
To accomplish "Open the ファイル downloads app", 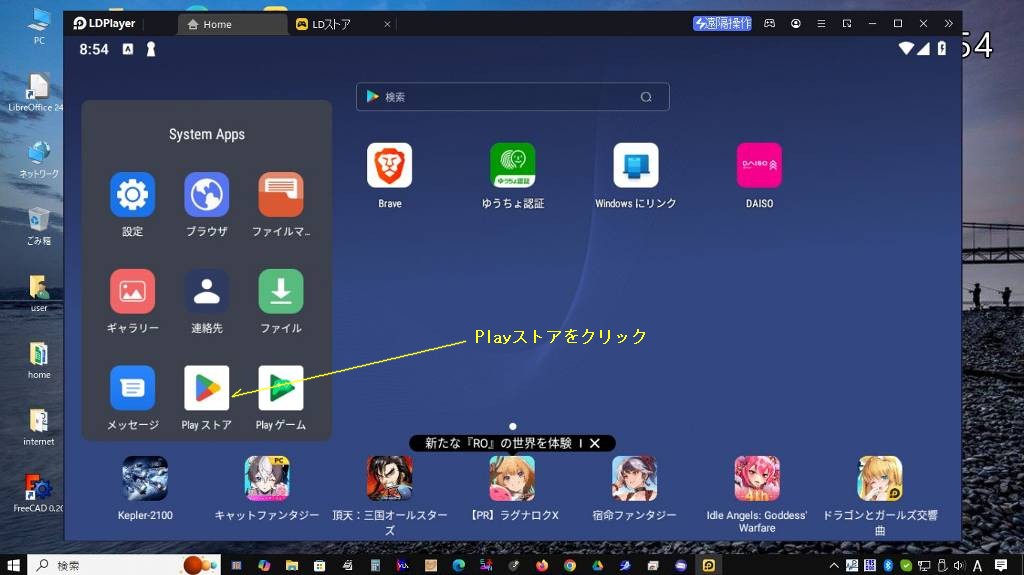I will coord(281,291).
